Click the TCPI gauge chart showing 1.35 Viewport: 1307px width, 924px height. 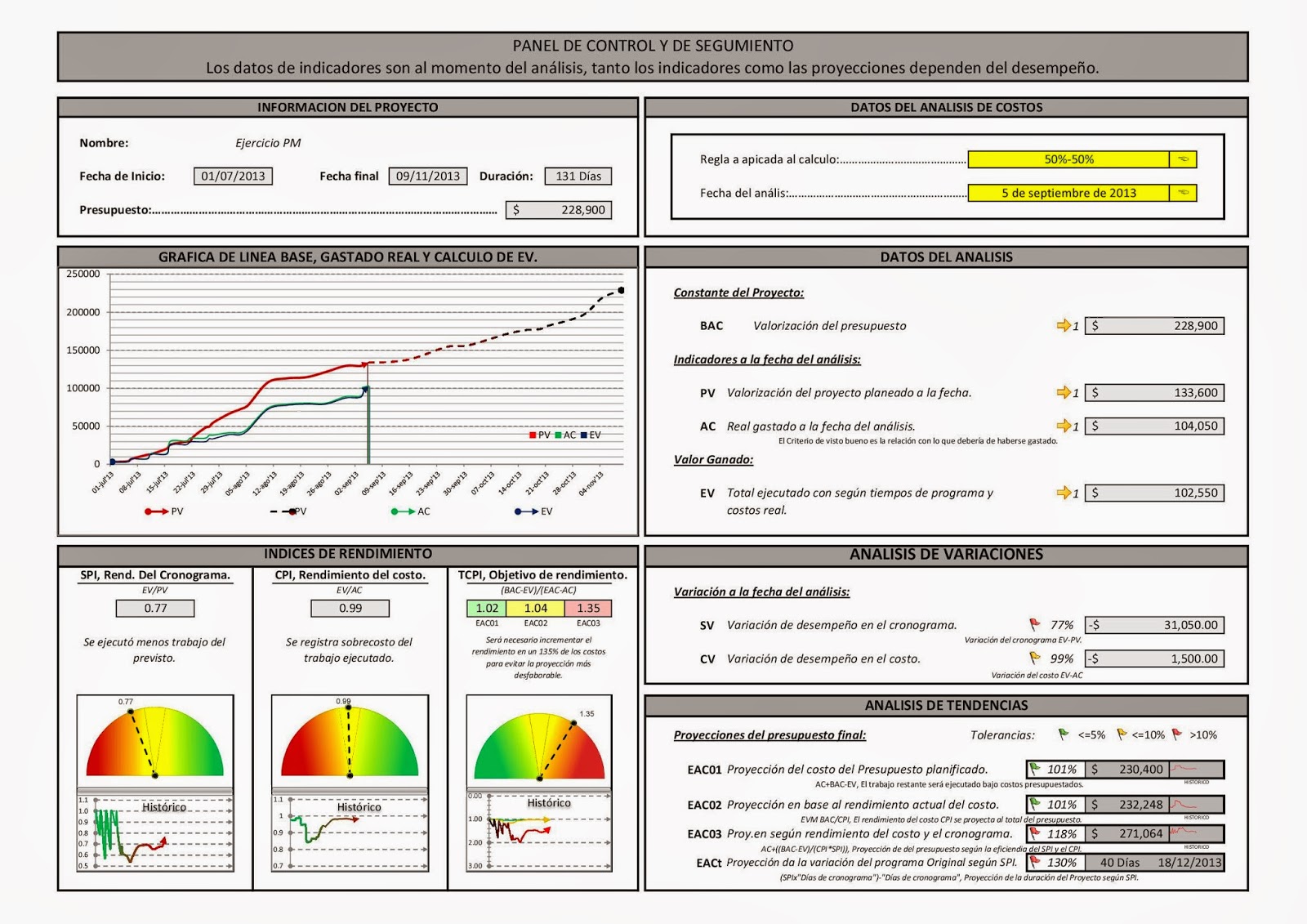pos(539,741)
